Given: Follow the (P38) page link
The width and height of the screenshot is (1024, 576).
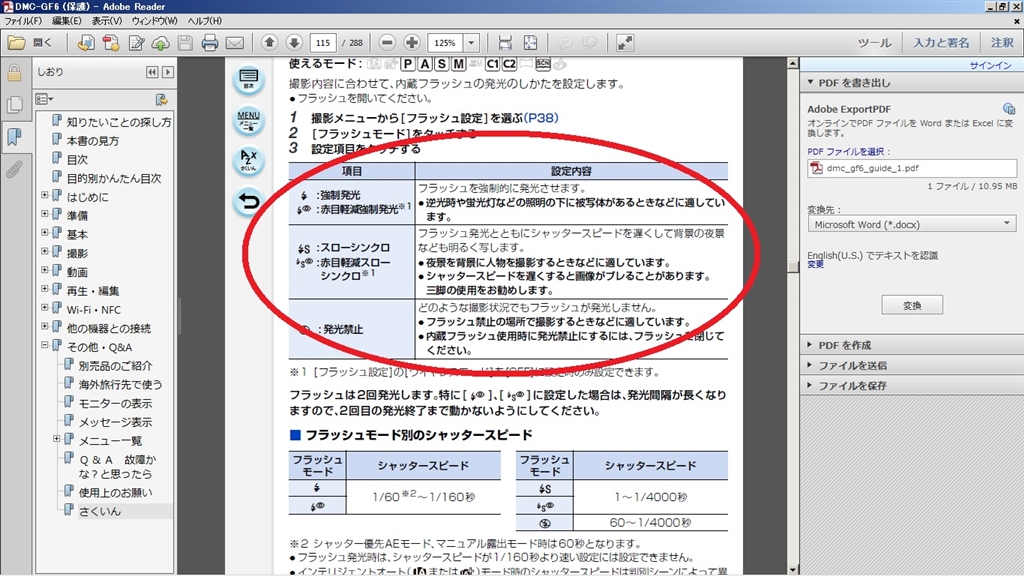Looking at the screenshot, I should 541,118.
